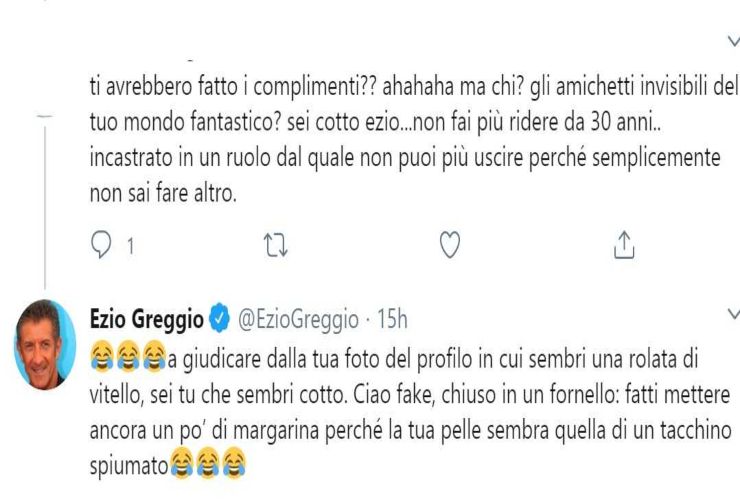Expand the first tweet's options chevron

click(728, 43)
